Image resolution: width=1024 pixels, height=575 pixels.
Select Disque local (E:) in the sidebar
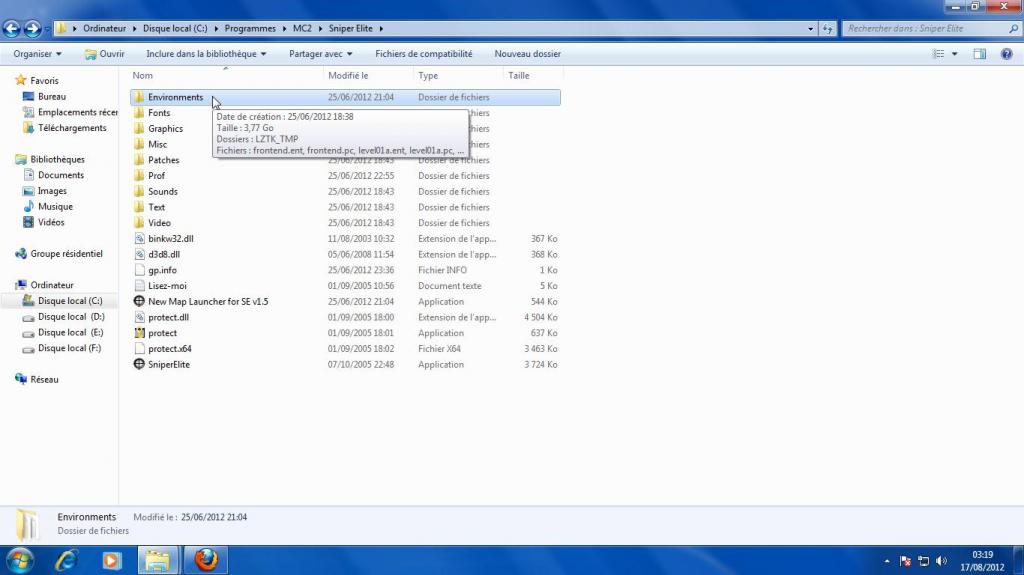(x=71, y=332)
